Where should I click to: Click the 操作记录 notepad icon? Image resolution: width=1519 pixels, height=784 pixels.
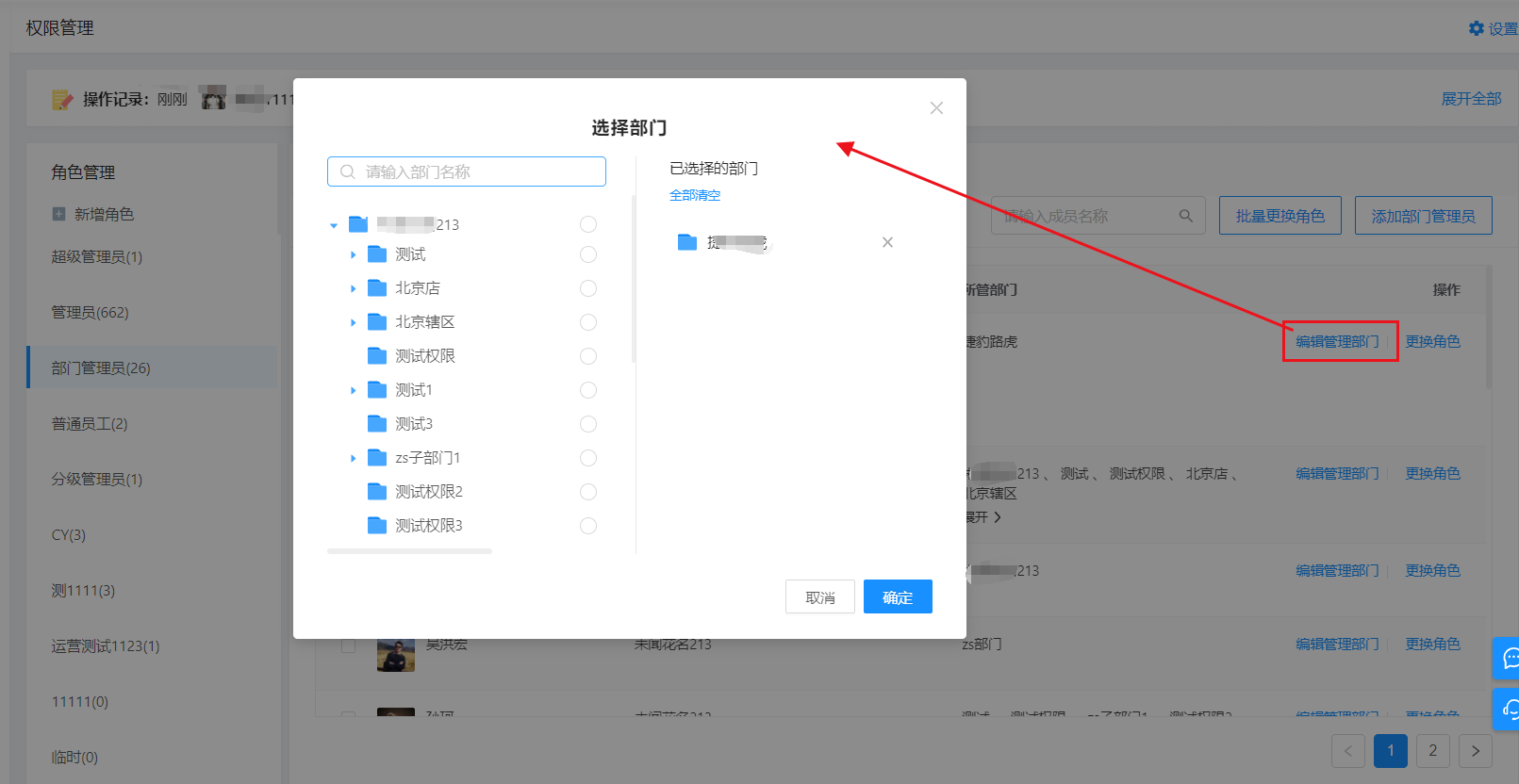click(62, 99)
